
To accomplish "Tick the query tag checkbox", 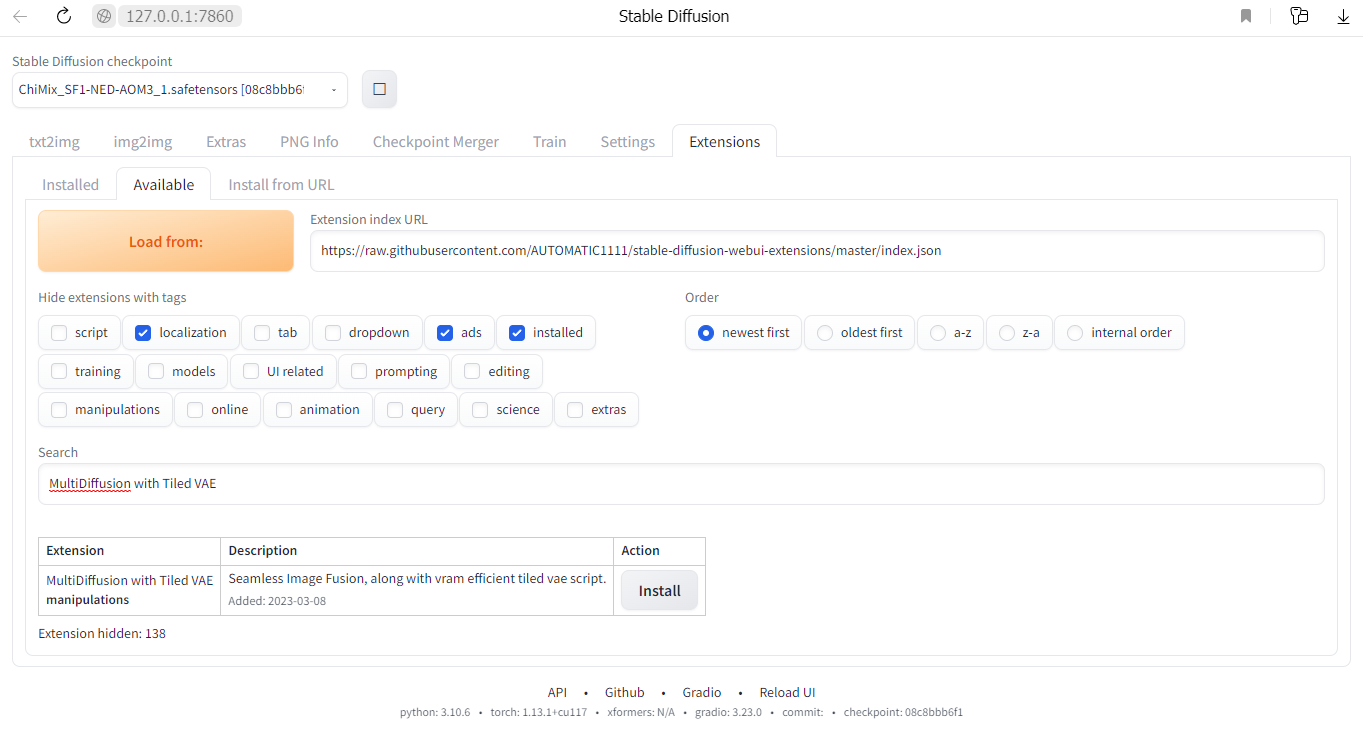I will click(x=395, y=410).
